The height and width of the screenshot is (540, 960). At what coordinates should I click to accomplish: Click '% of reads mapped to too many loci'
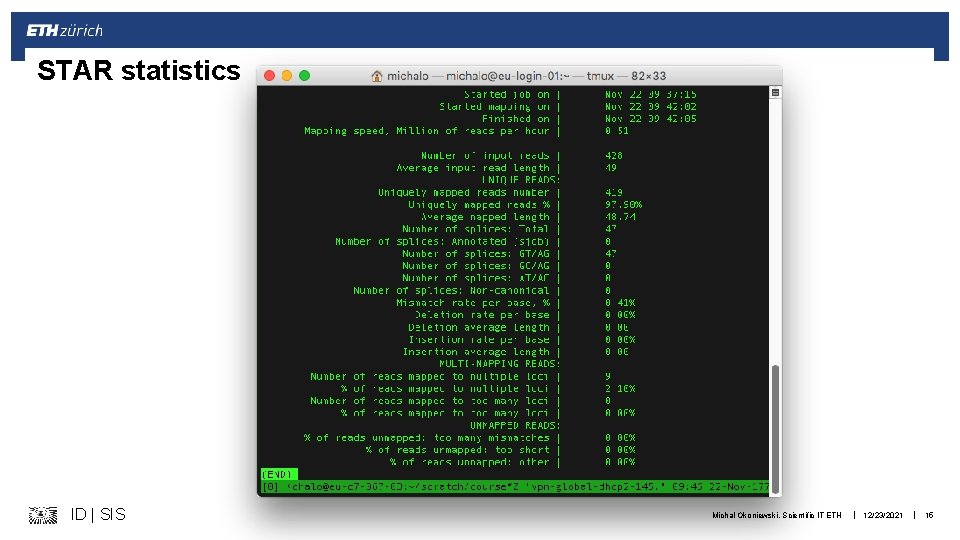(445, 413)
